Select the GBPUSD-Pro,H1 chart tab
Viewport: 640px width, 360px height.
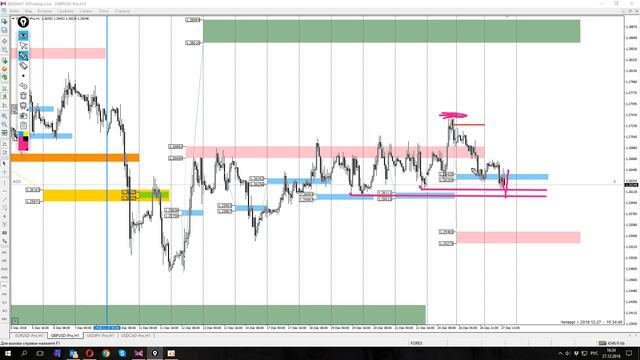(65, 336)
